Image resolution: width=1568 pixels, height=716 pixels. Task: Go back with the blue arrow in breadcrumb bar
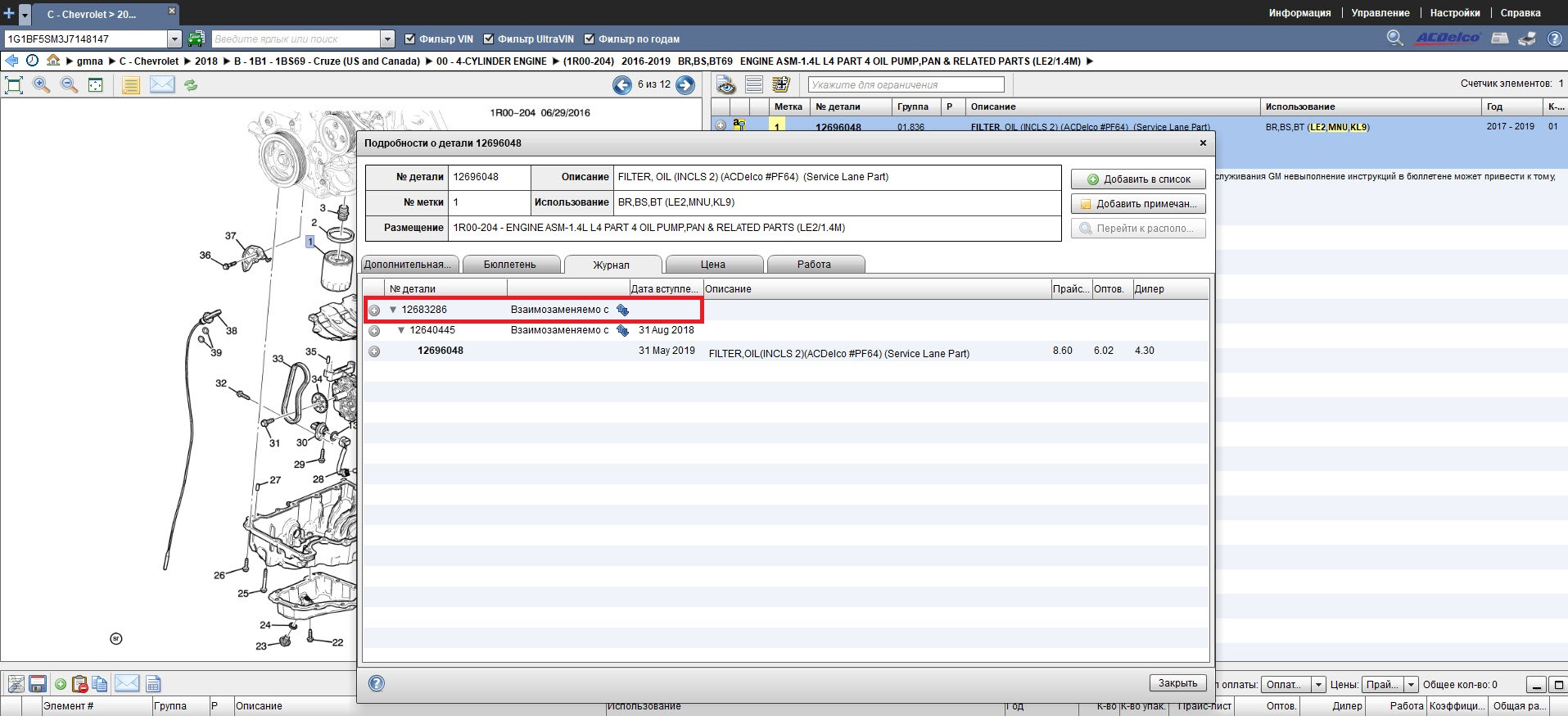[x=11, y=61]
